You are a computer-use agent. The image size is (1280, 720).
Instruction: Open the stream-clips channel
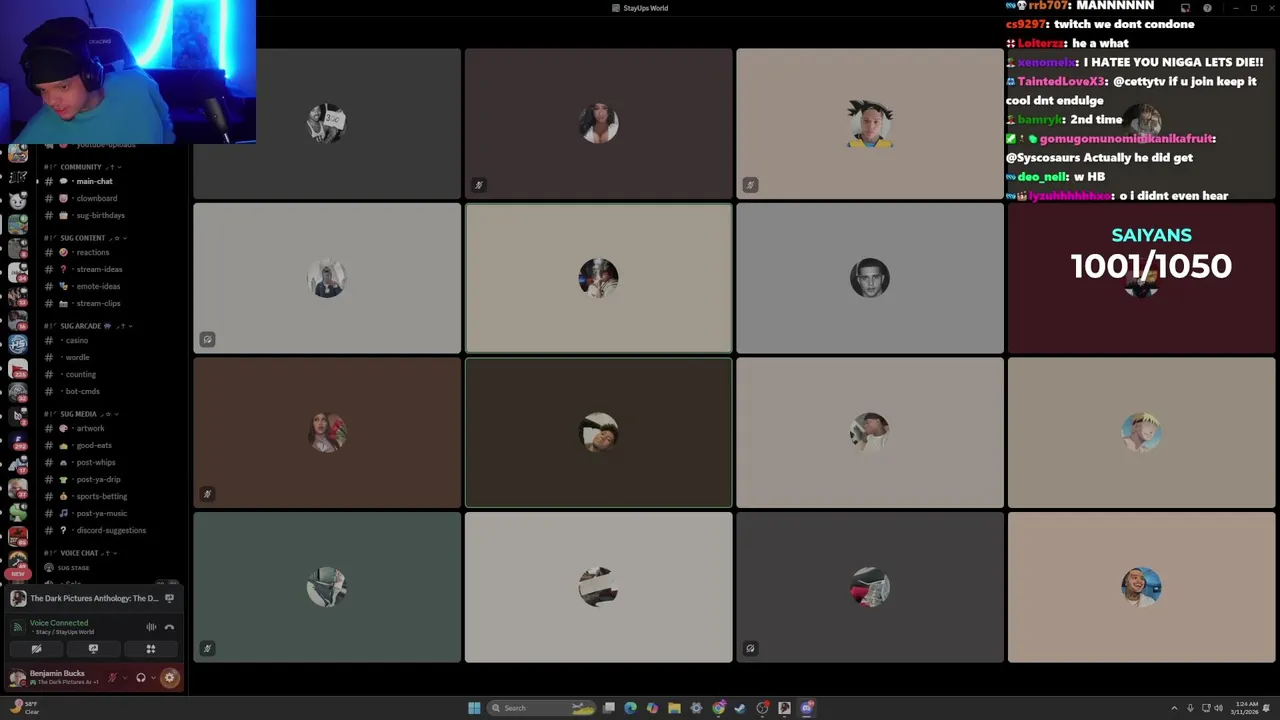pos(98,303)
